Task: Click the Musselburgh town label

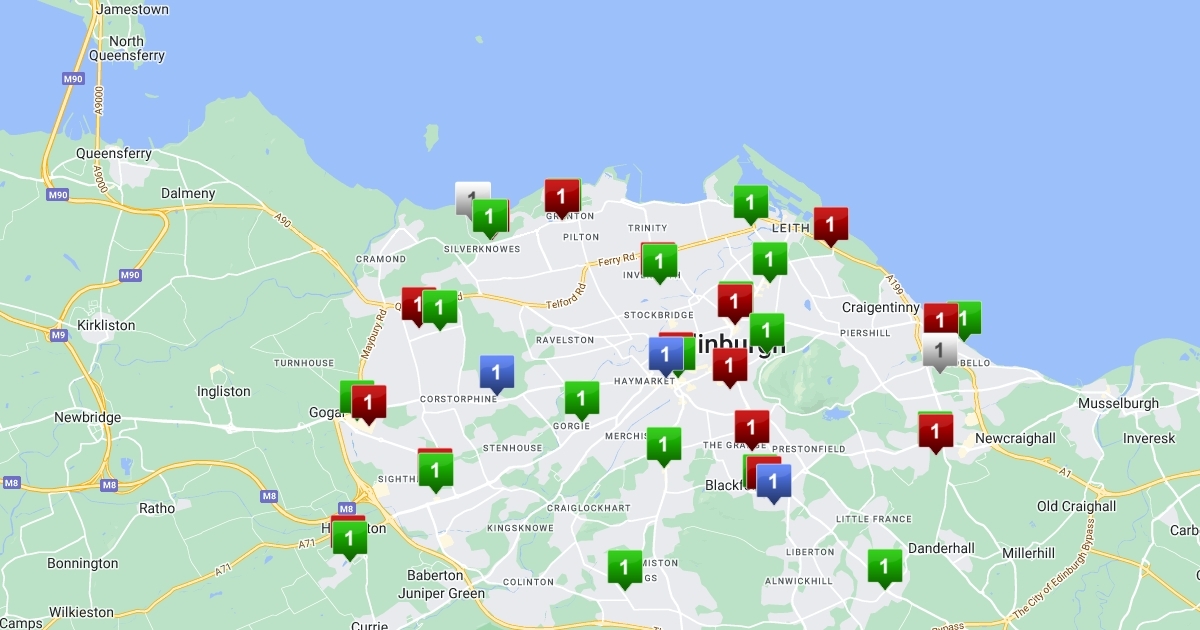Action: pos(1118,404)
